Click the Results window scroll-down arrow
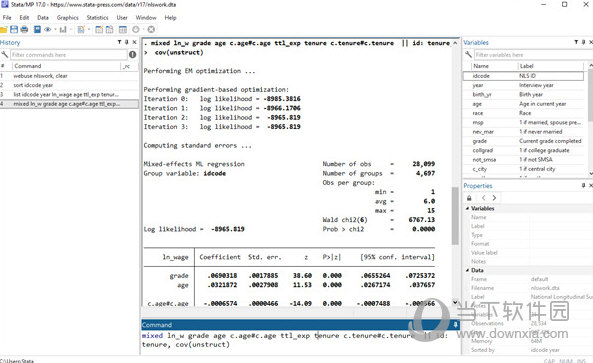 pyautogui.click(x=455, y=302)
